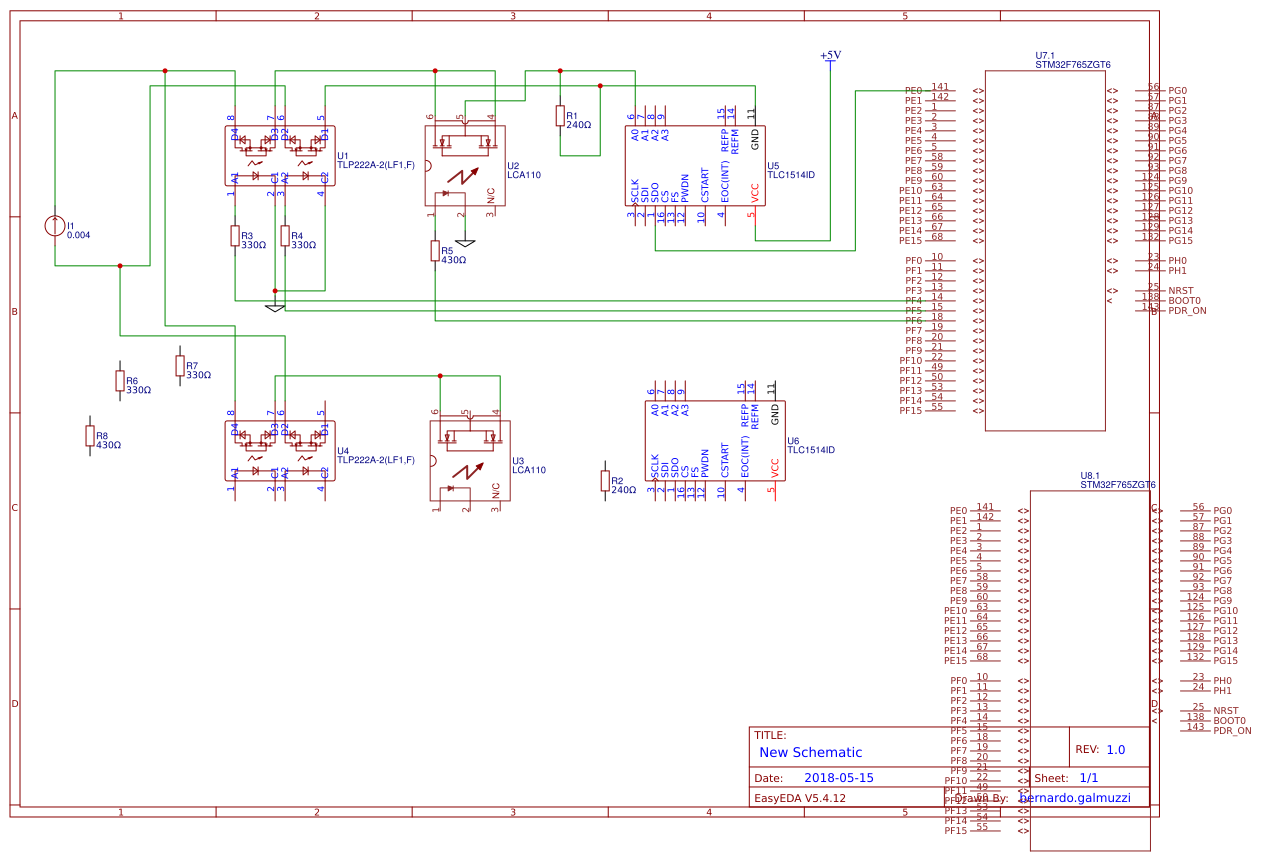Select resistor R5 430Ω symbol

(435, 251)
